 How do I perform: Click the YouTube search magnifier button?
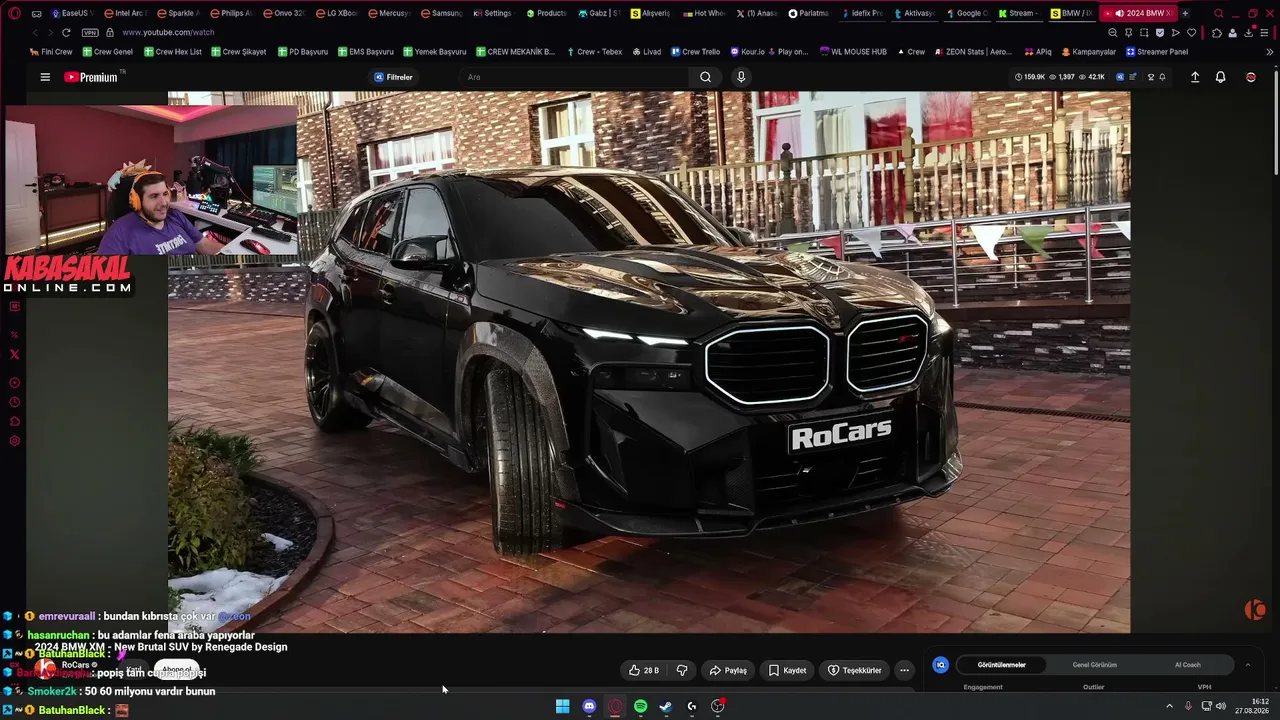tap(706, 77)
